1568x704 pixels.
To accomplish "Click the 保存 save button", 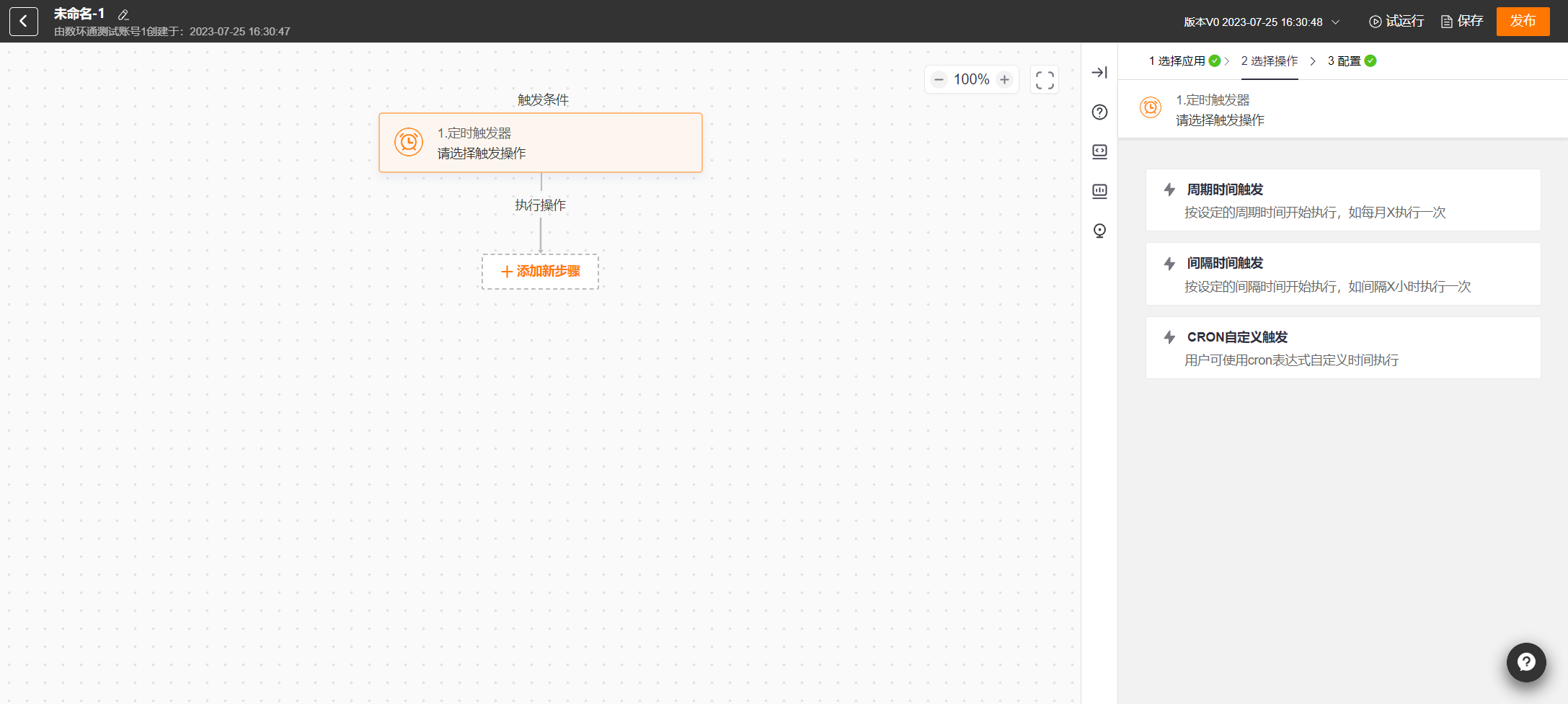I will (1462, 21).
